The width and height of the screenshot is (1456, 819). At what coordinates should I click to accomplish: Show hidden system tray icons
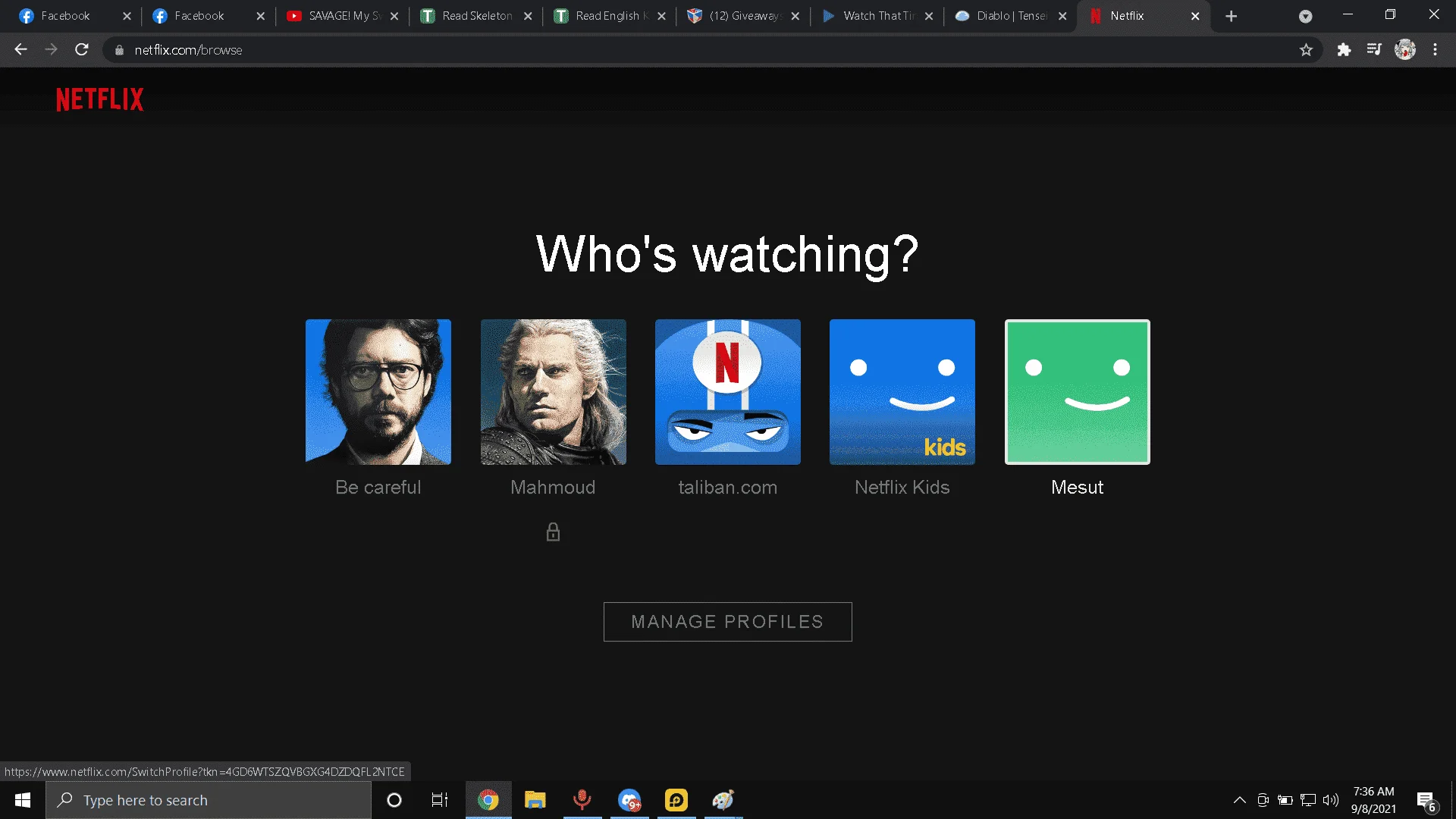coord(1240,800)
